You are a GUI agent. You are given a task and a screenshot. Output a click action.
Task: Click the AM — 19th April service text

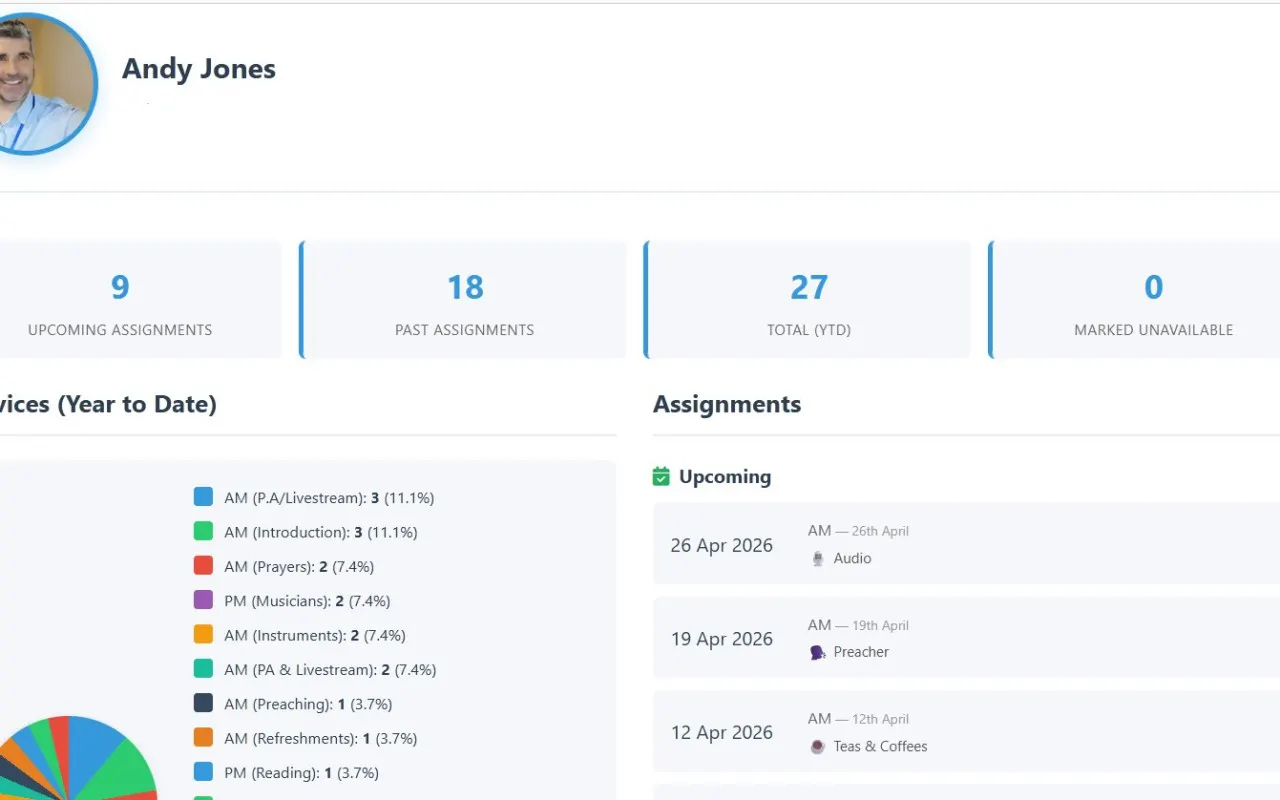click(x=858, y=625)
